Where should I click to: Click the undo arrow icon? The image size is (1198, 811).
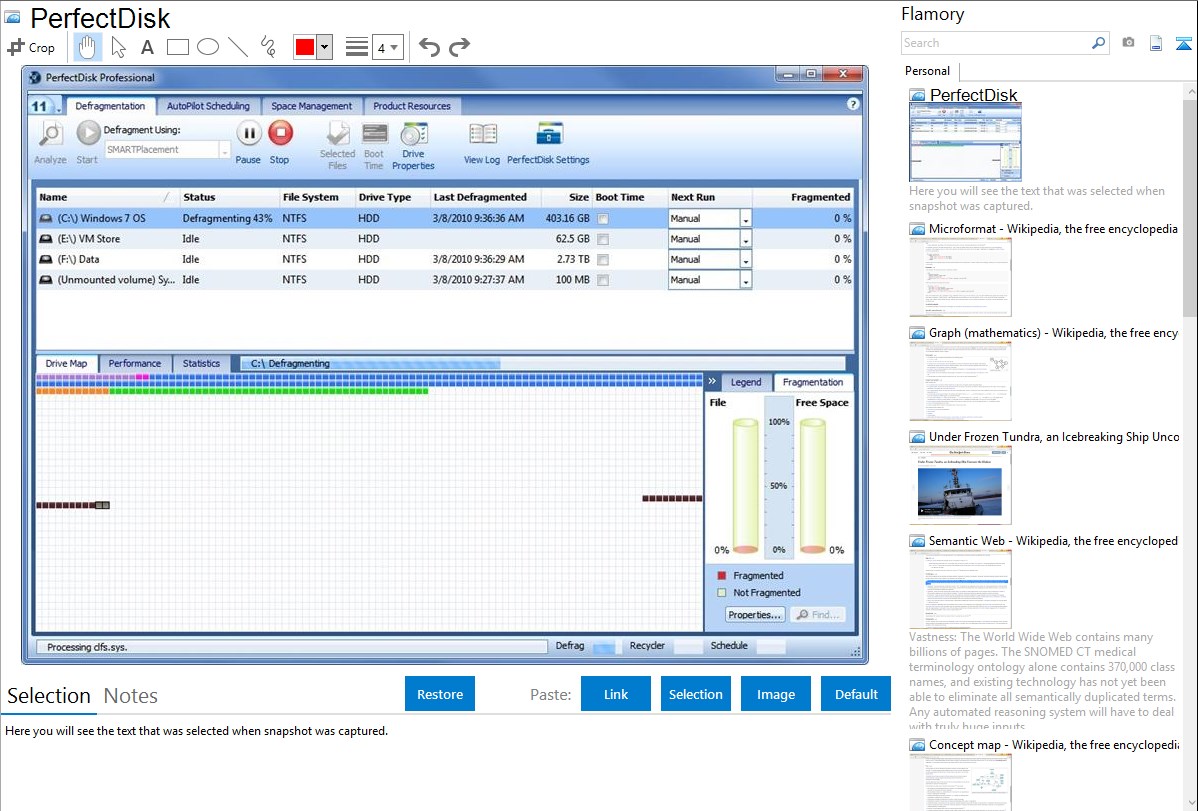click(x=429, y=47)
